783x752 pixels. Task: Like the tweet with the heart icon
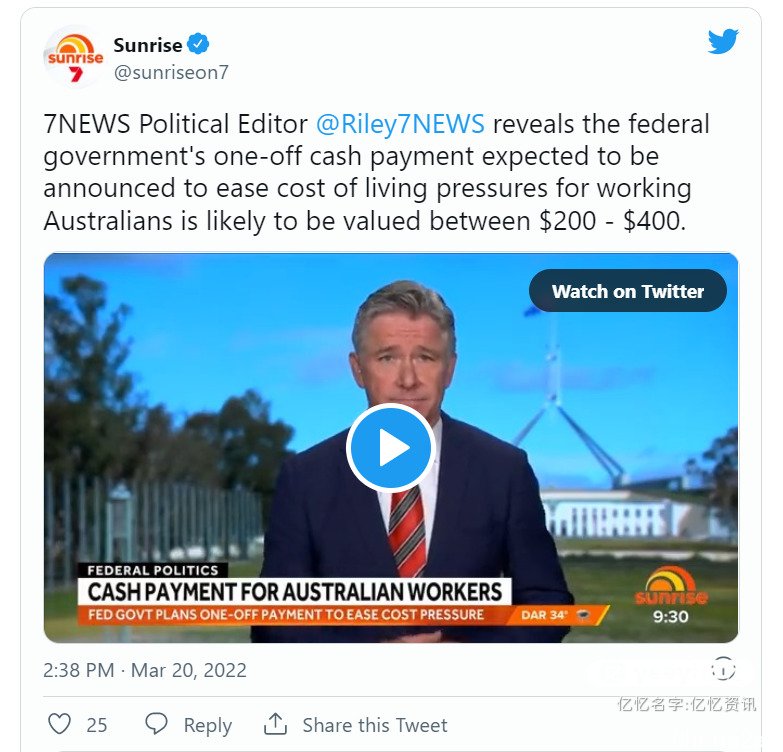point(59,724)
